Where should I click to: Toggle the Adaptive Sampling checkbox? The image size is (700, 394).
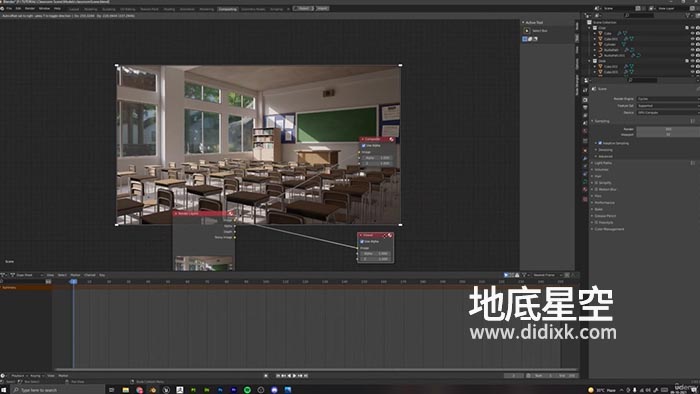tap(600, 143)
